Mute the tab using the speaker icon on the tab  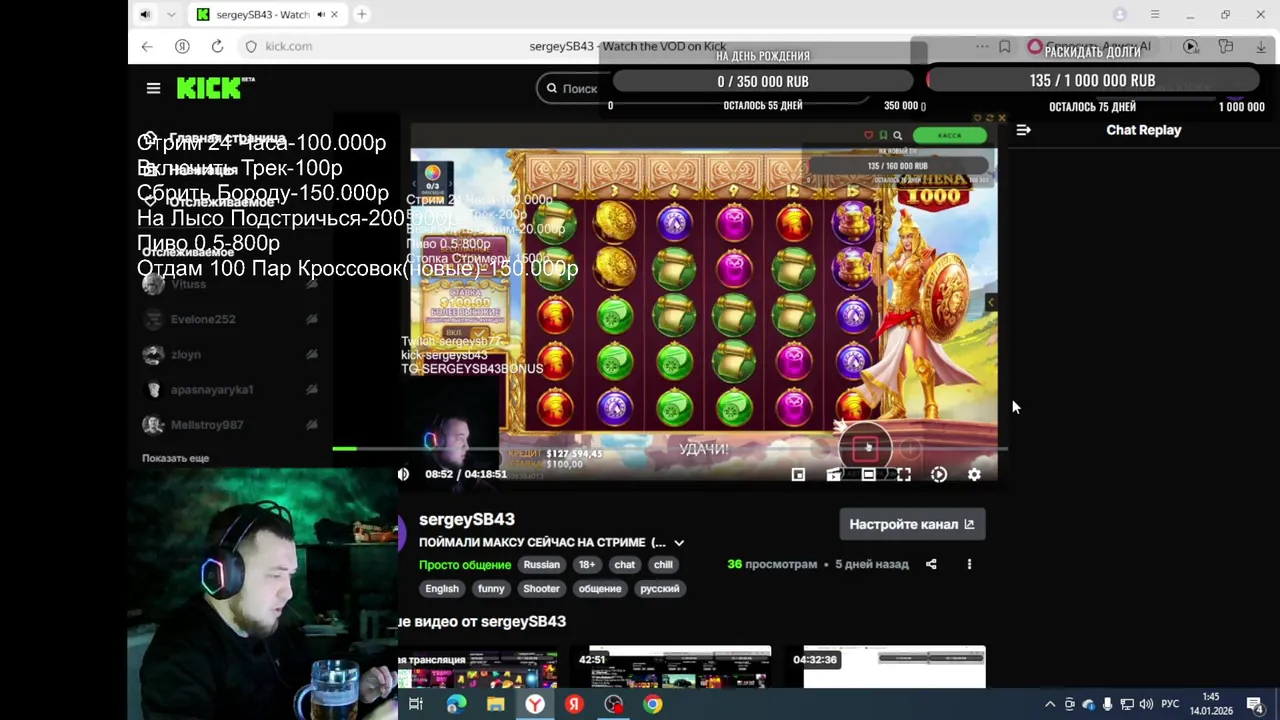pos(321,14)
